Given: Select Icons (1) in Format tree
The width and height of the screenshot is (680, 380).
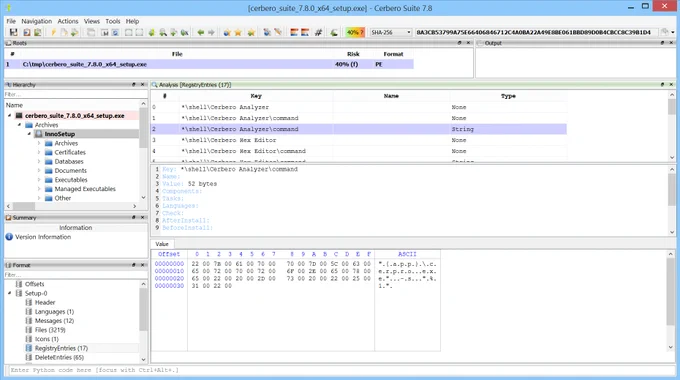Looking at the screenshot, I should [46, 339].
